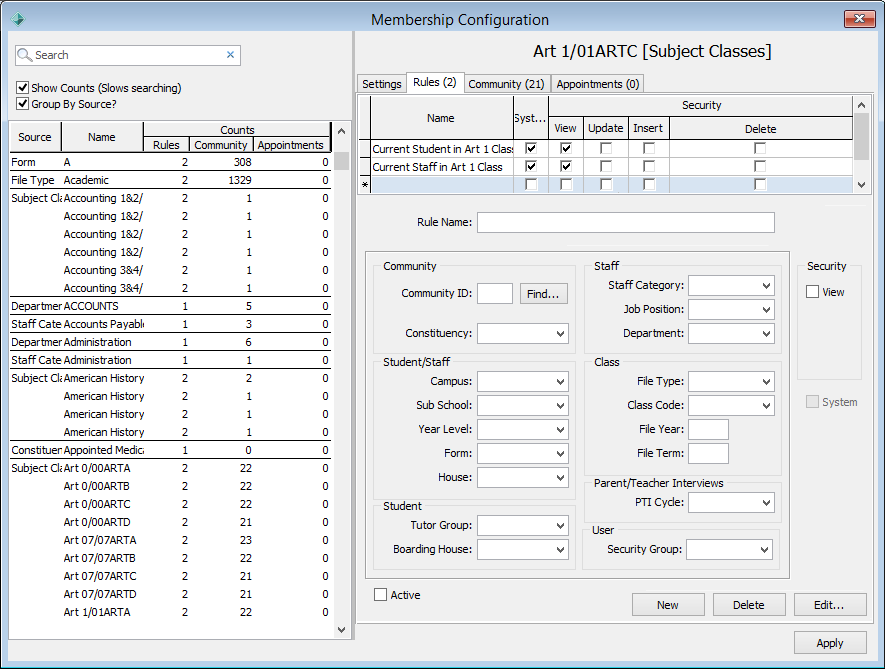885x669 pixels.
Task: Sort by the Source column header
Action: tap(35, 137)
